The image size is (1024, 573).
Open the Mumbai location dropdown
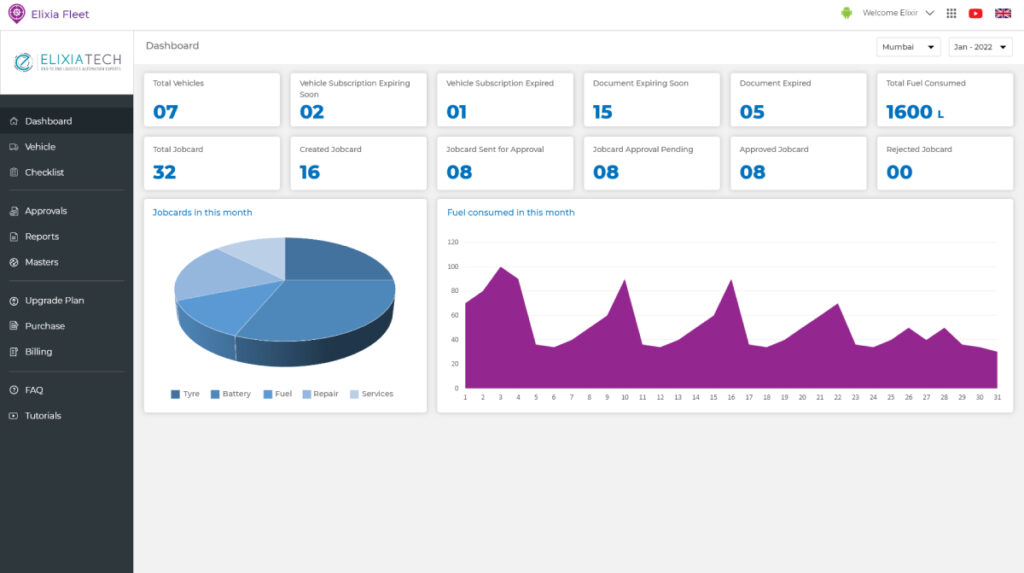[908, 47]
